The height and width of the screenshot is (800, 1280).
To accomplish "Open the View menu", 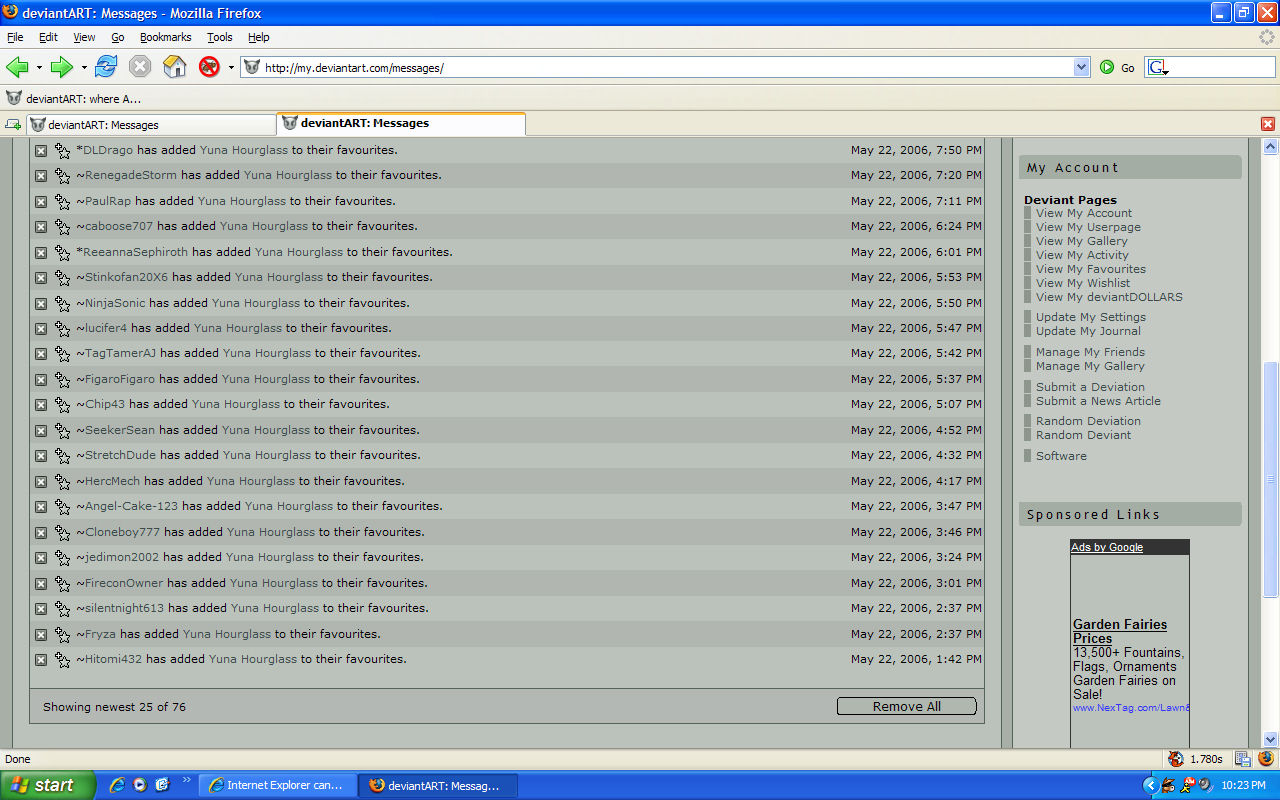I will tap(84, 37).
